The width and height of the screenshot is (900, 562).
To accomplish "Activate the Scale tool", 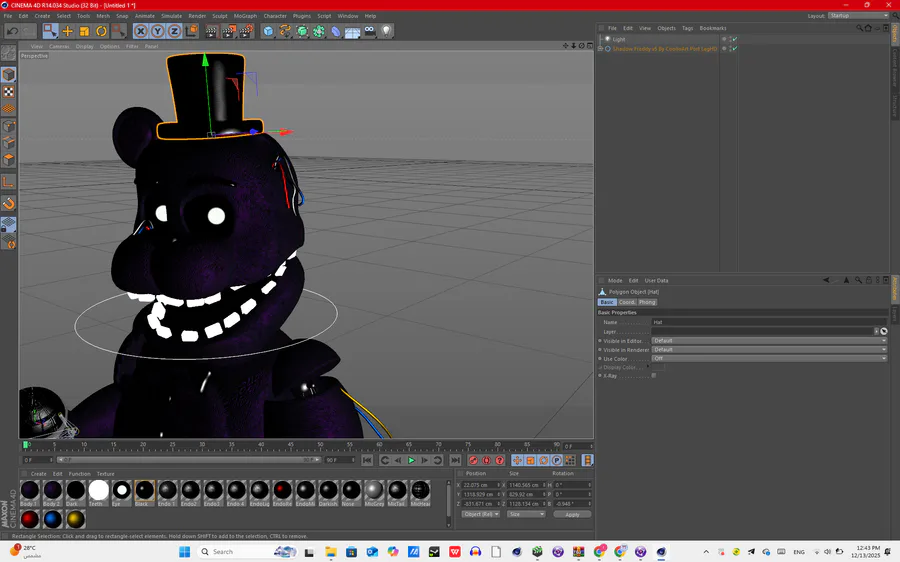I will [x=84, y=31].
